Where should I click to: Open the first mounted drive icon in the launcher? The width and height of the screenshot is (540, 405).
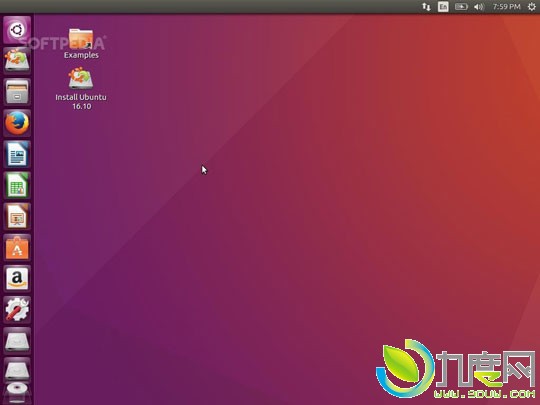pyautogui.click(x=17, y=341)
